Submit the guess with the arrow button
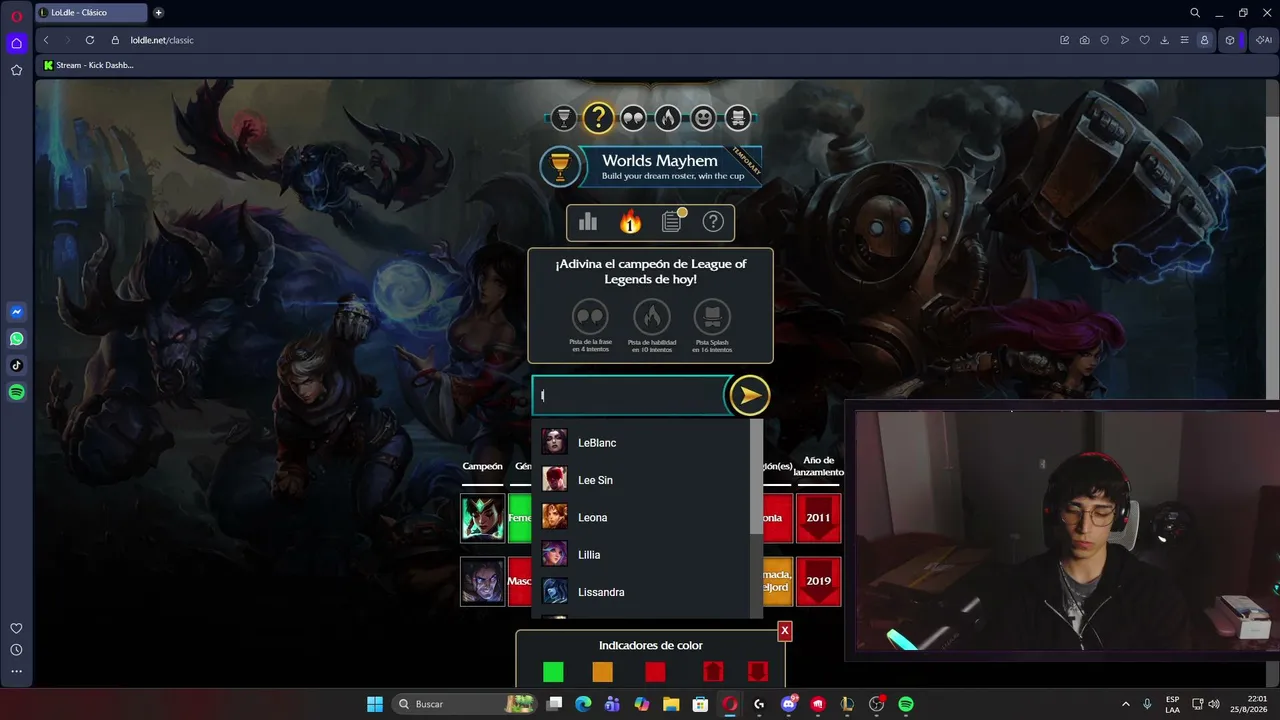 tap(749, 395)
